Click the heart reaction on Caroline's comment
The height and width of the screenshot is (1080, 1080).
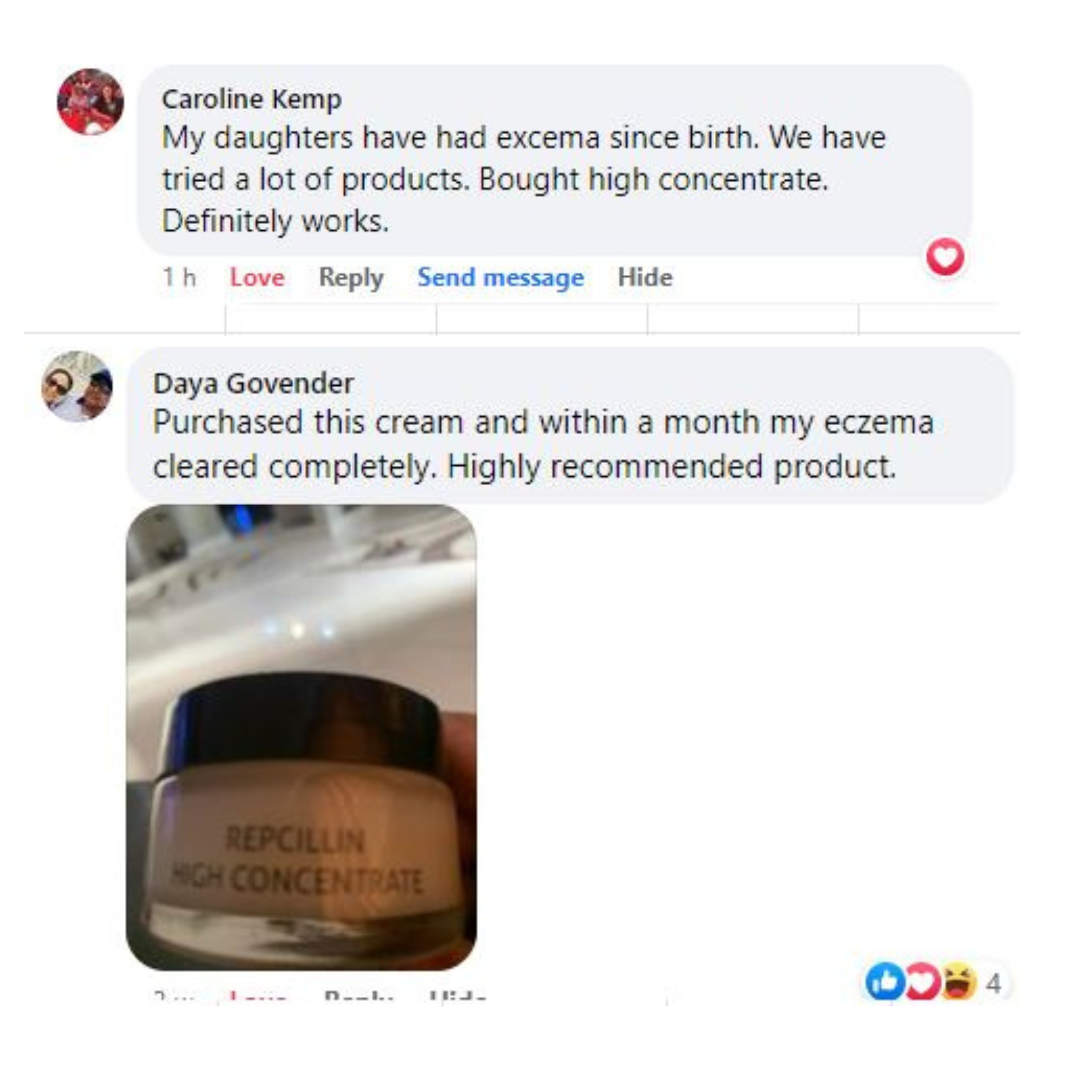point(945,257)
